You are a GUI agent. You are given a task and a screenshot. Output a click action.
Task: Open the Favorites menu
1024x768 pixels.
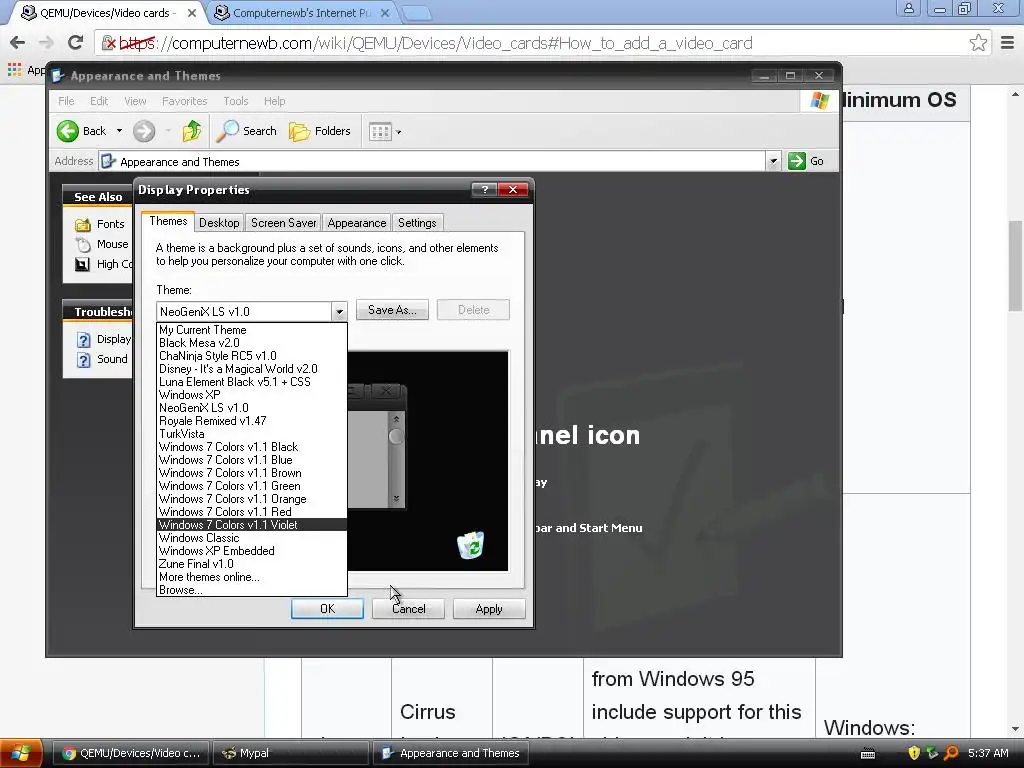click(185, 101)
